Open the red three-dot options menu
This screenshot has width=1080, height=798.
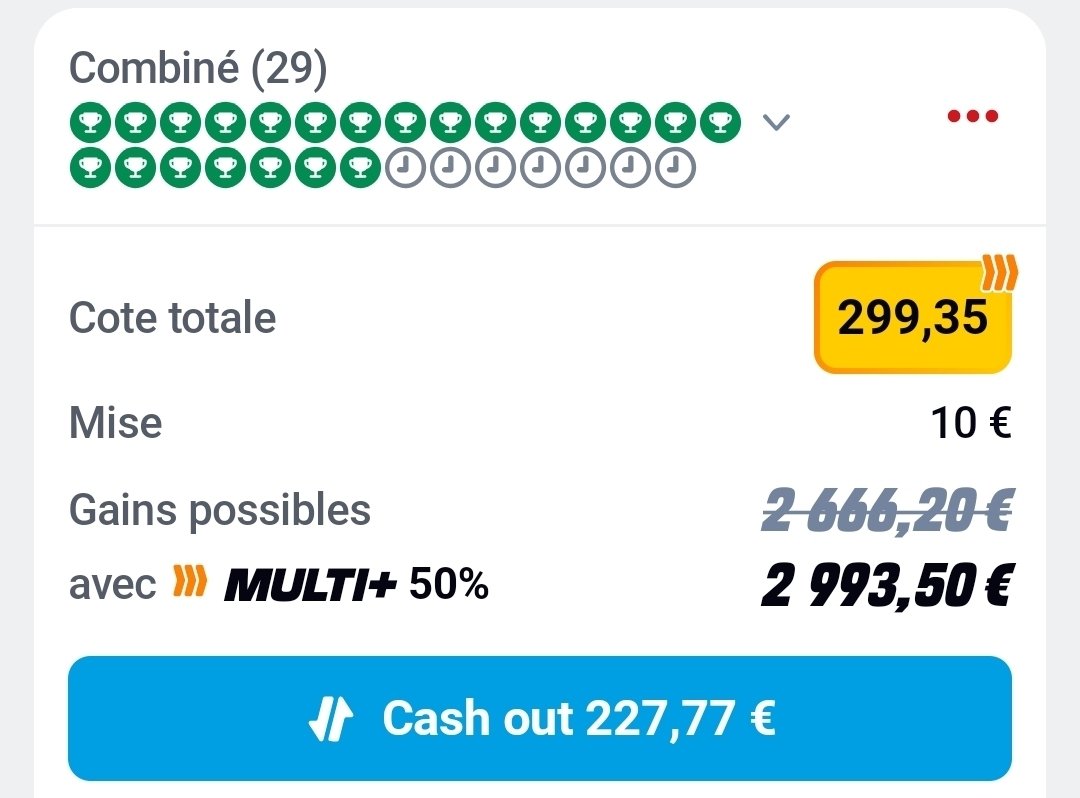(972, 116)
